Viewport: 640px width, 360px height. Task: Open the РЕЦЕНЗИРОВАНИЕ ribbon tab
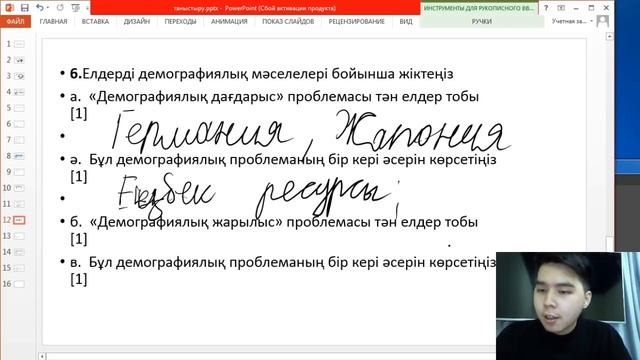coord(356,21)
